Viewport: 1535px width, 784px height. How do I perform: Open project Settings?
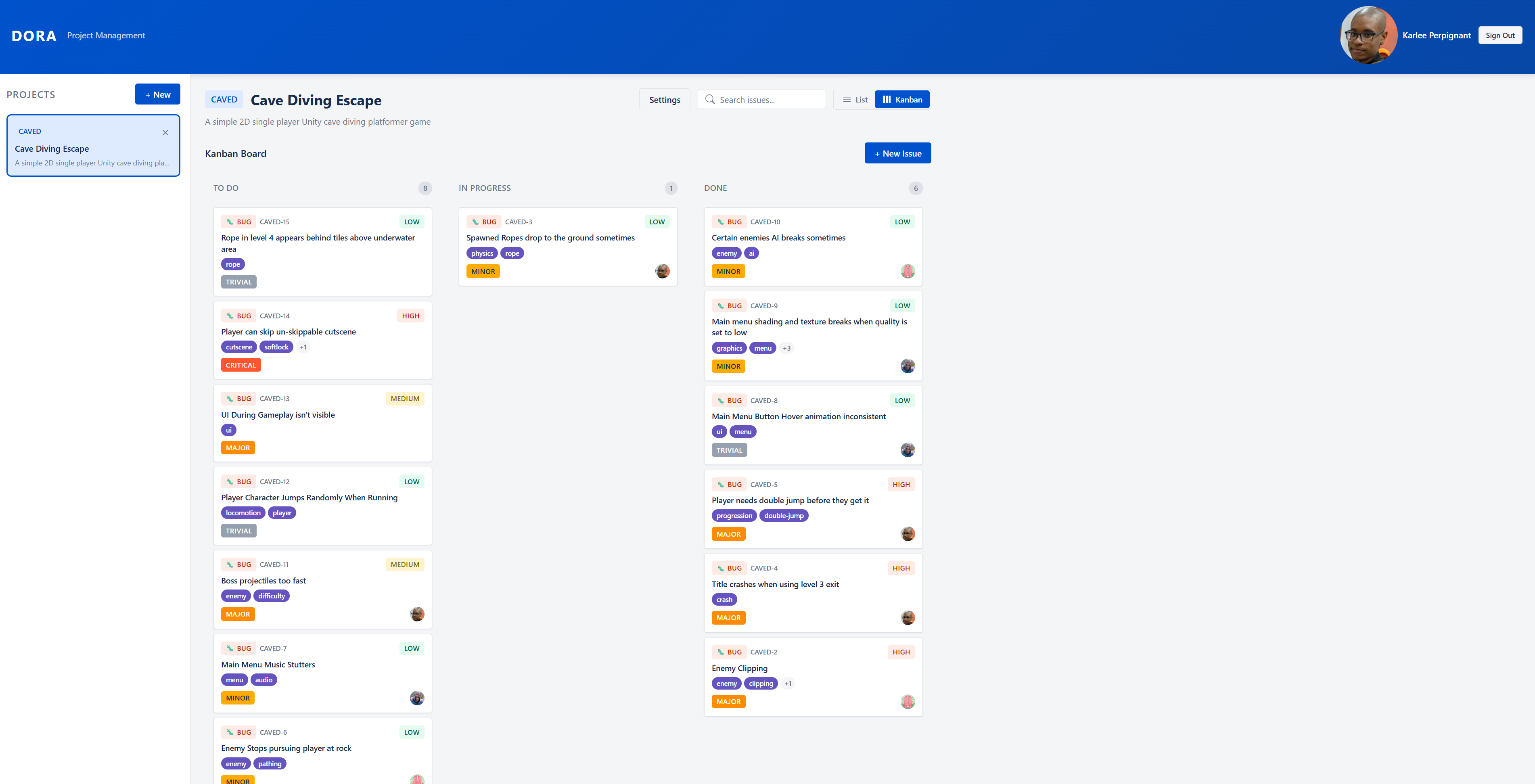point(665,100)
